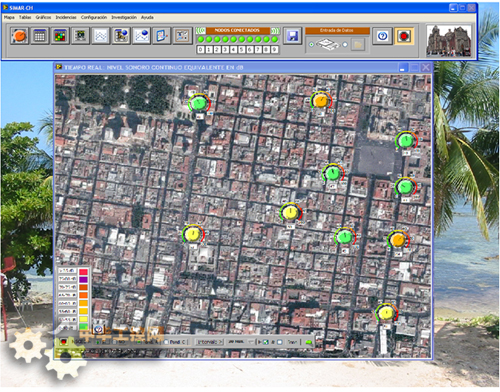
Task: Click the network nodes diagram toolbar icon
Action: (x=182, y=36)
